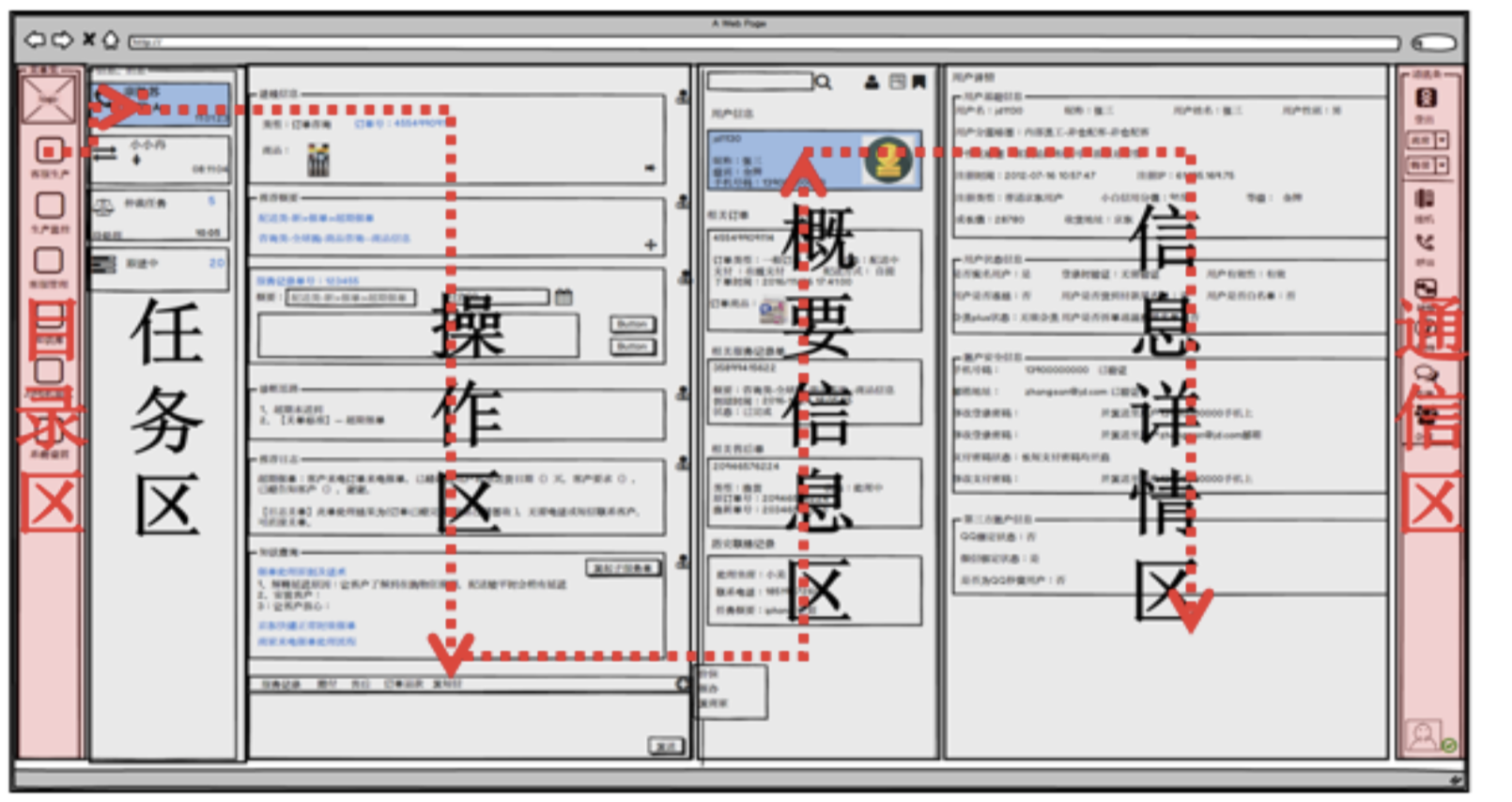Click the upper "Button" button
This screenshot has width=1512, height=802.
(x=632, y=325)
